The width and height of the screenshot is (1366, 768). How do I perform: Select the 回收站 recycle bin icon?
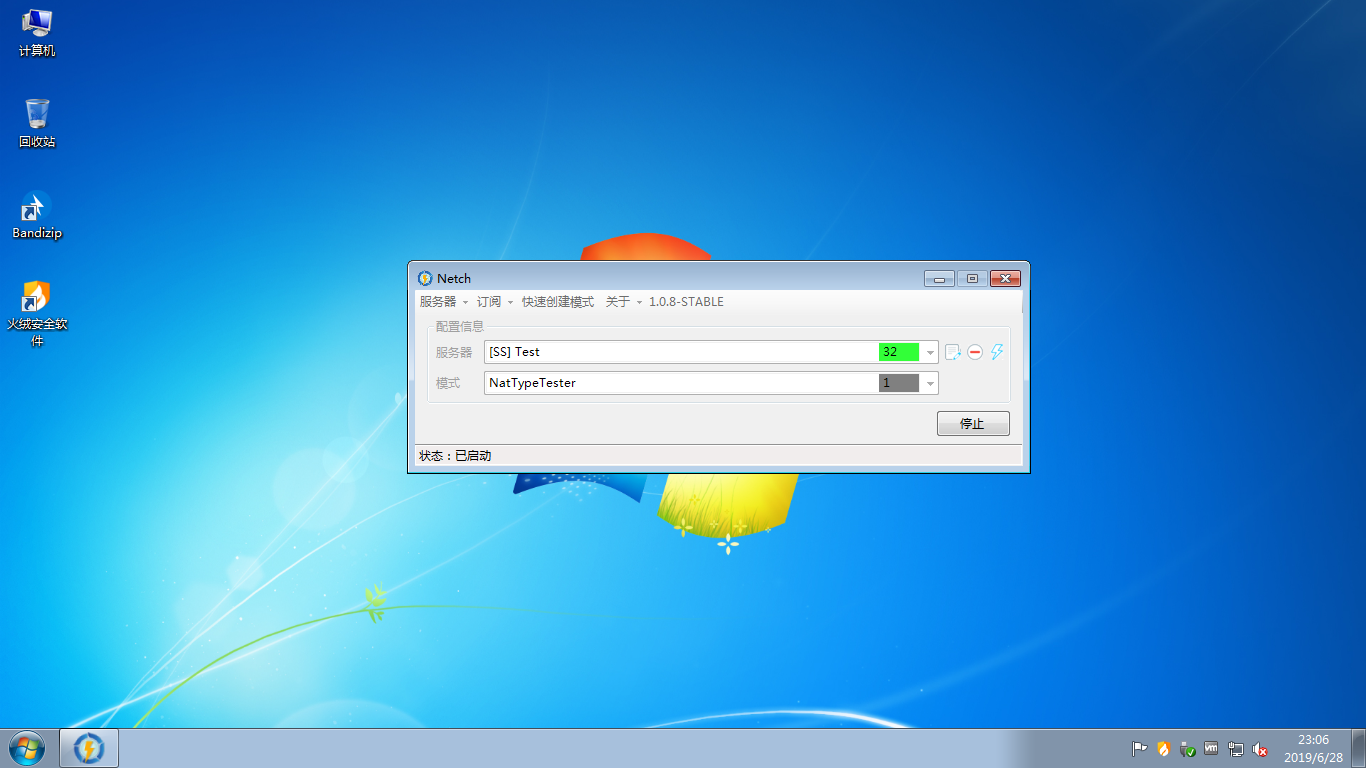[x=37, y=123]
